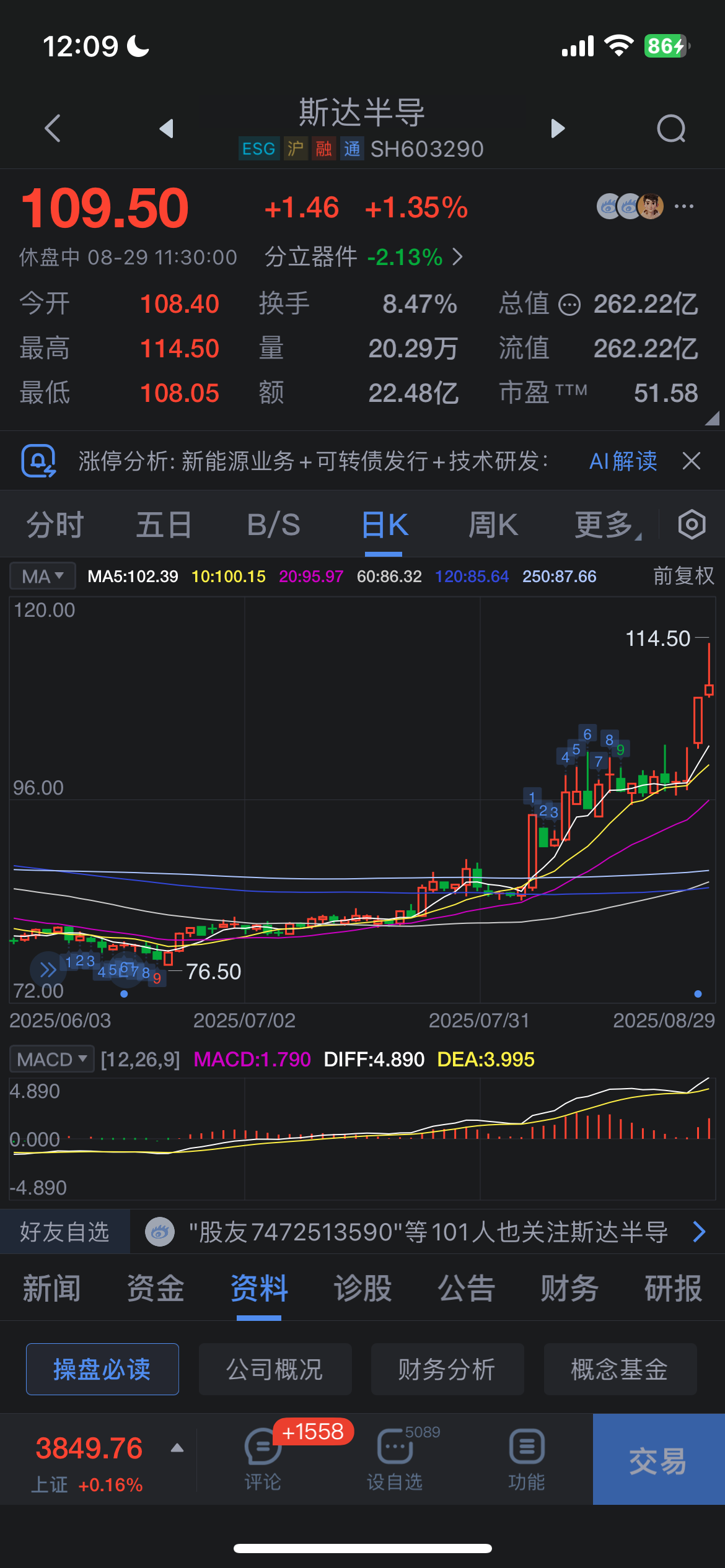Switch to B/S tab
Screen dimensions: 725x1568
(x=273, y=525)
